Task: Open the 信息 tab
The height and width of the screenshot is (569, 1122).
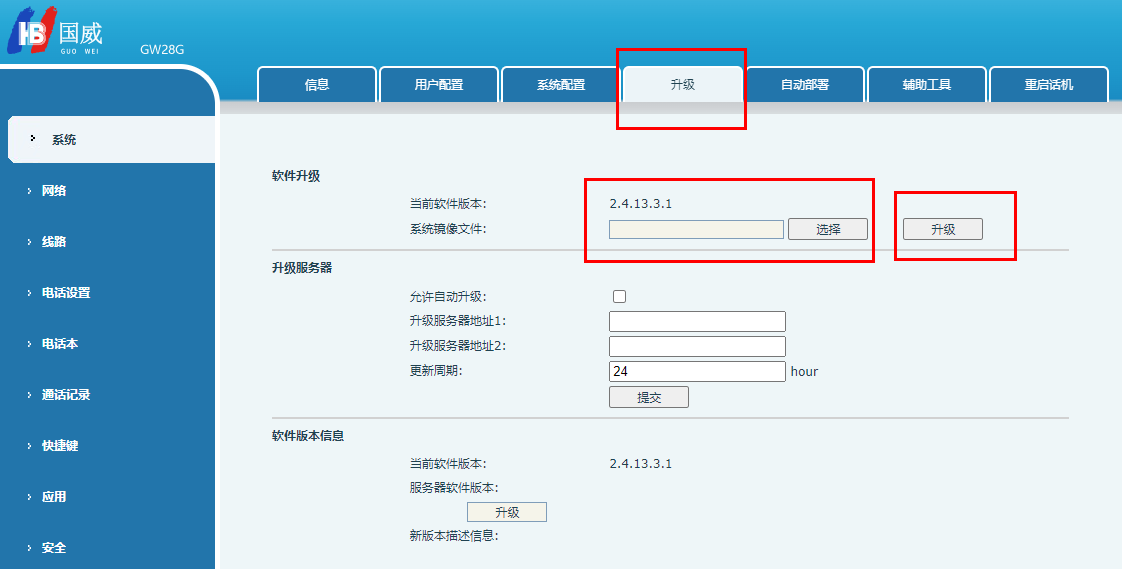Action: click(317, 84)
